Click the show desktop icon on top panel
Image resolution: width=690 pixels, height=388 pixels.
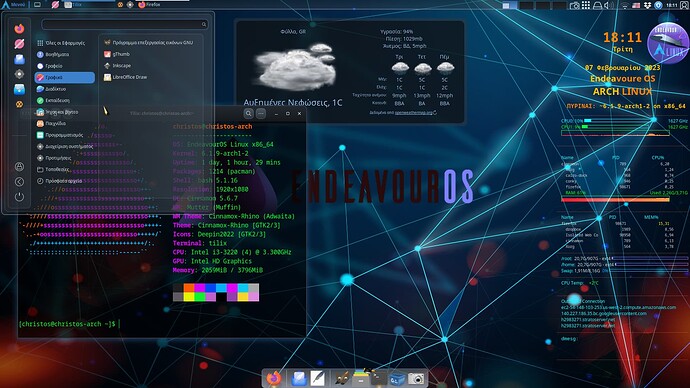(x=37, y=5)
